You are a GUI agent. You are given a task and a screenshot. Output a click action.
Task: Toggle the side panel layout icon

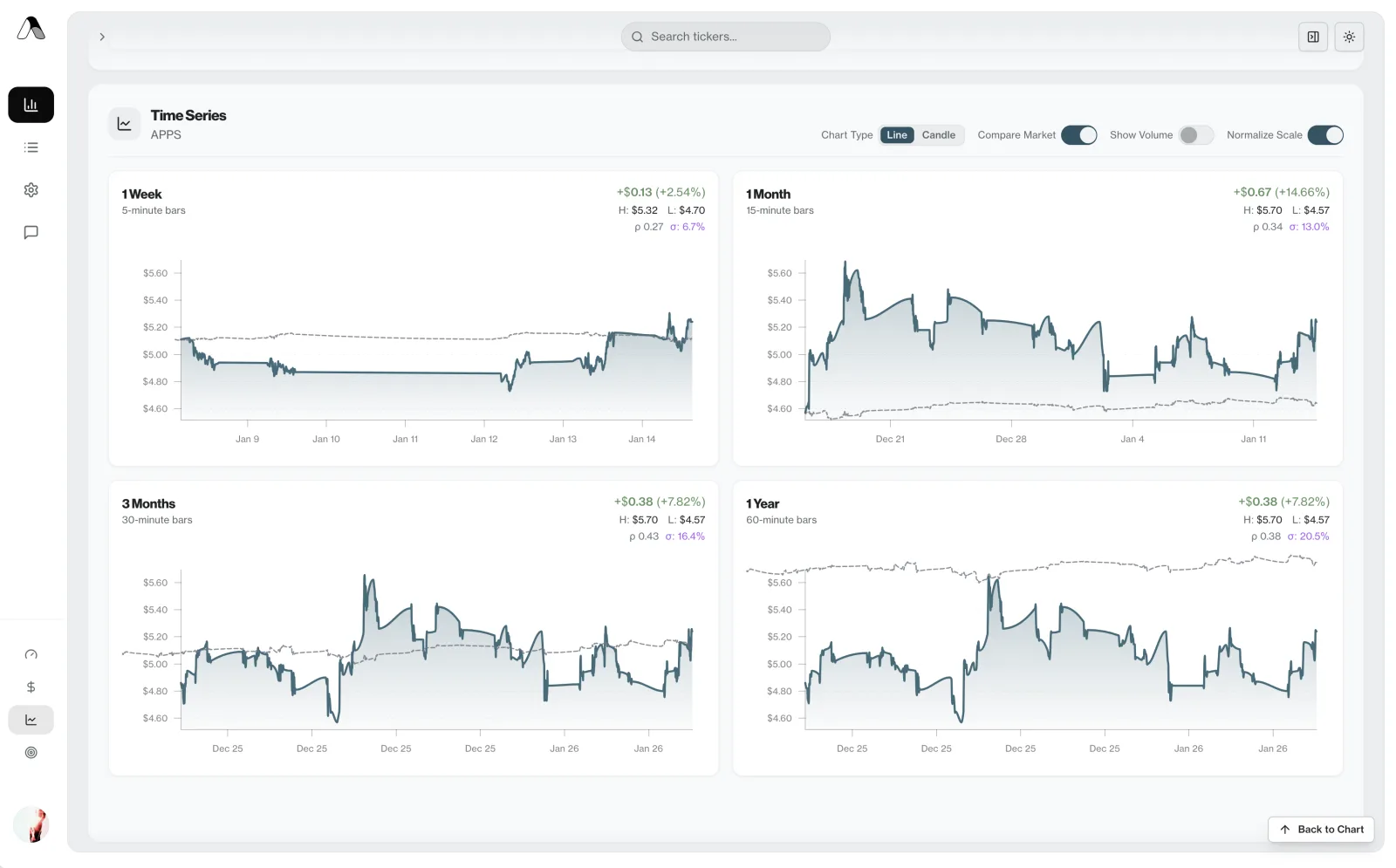(1312, 37)
